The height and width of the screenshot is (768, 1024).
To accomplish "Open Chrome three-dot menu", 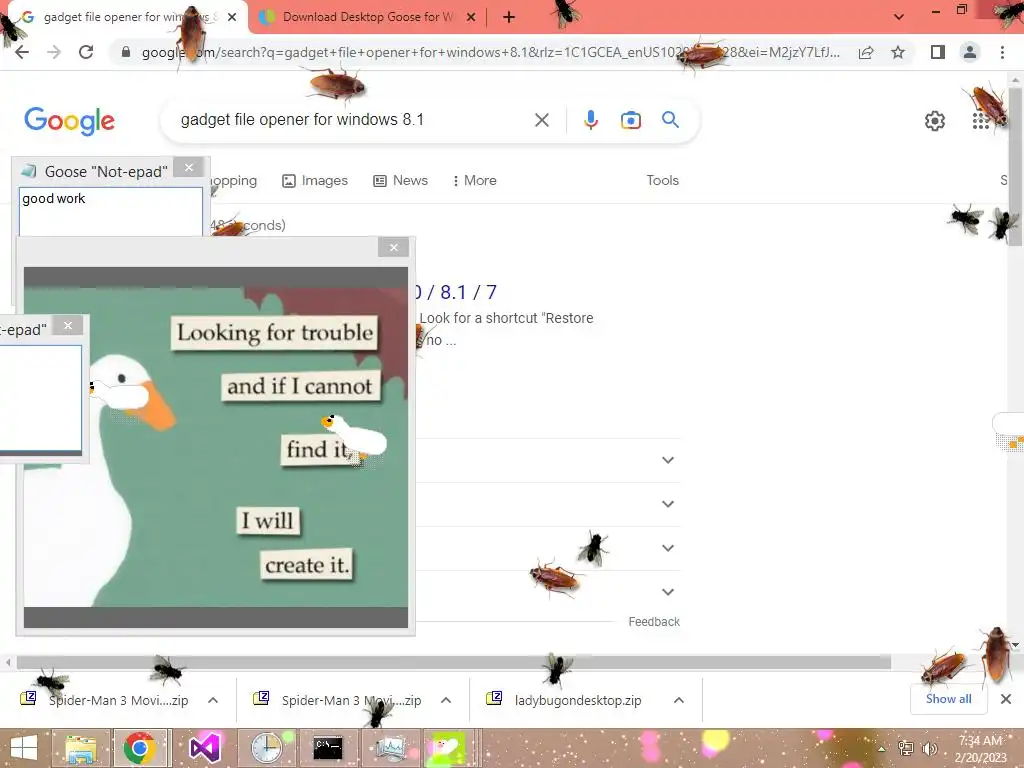I will pyautogui.click(x=1002, y=52).
